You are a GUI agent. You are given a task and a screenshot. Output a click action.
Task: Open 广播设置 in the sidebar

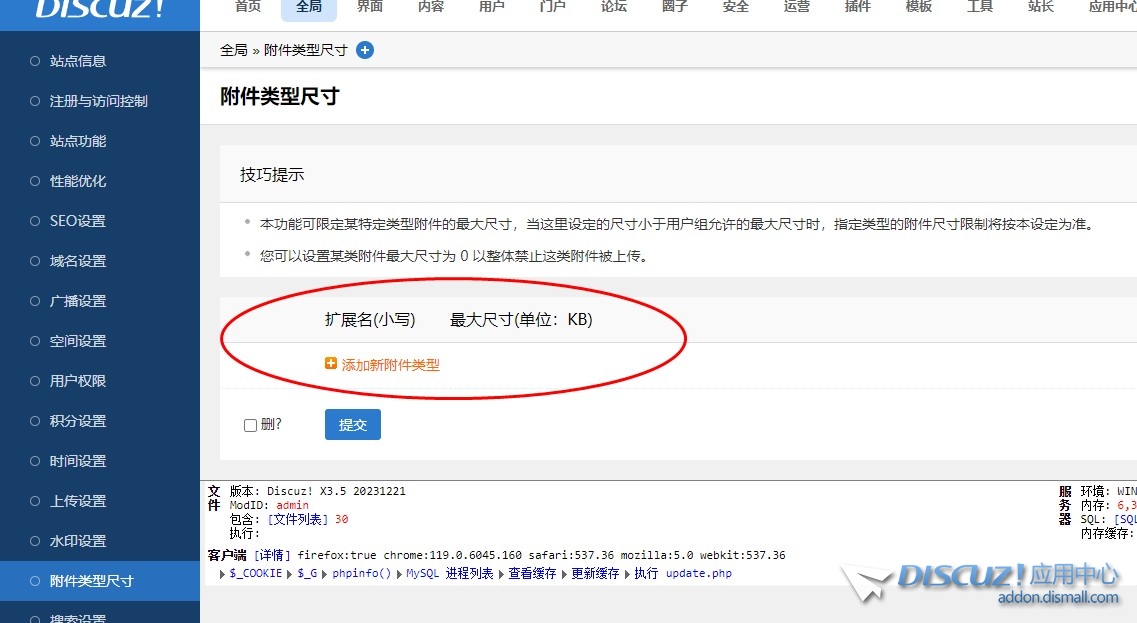click(x=78, y=300)
